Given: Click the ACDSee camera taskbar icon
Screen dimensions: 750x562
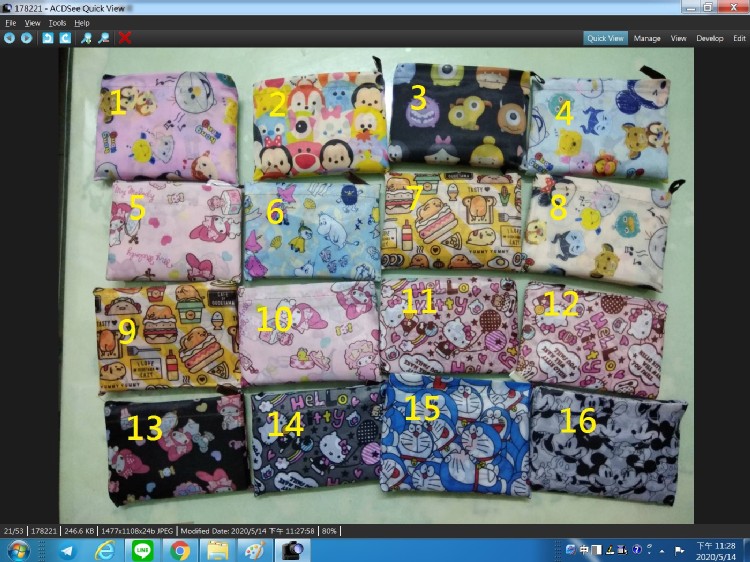Looking at the screenshot, I should 292,551.
